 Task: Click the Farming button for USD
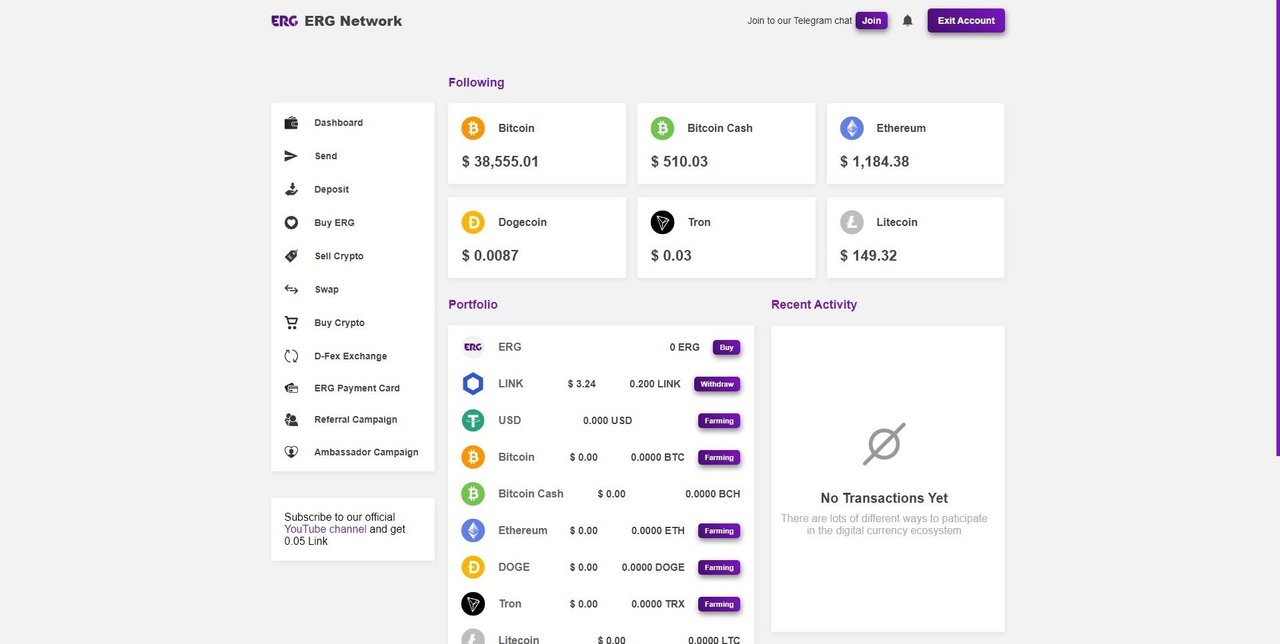pos(719,421)
